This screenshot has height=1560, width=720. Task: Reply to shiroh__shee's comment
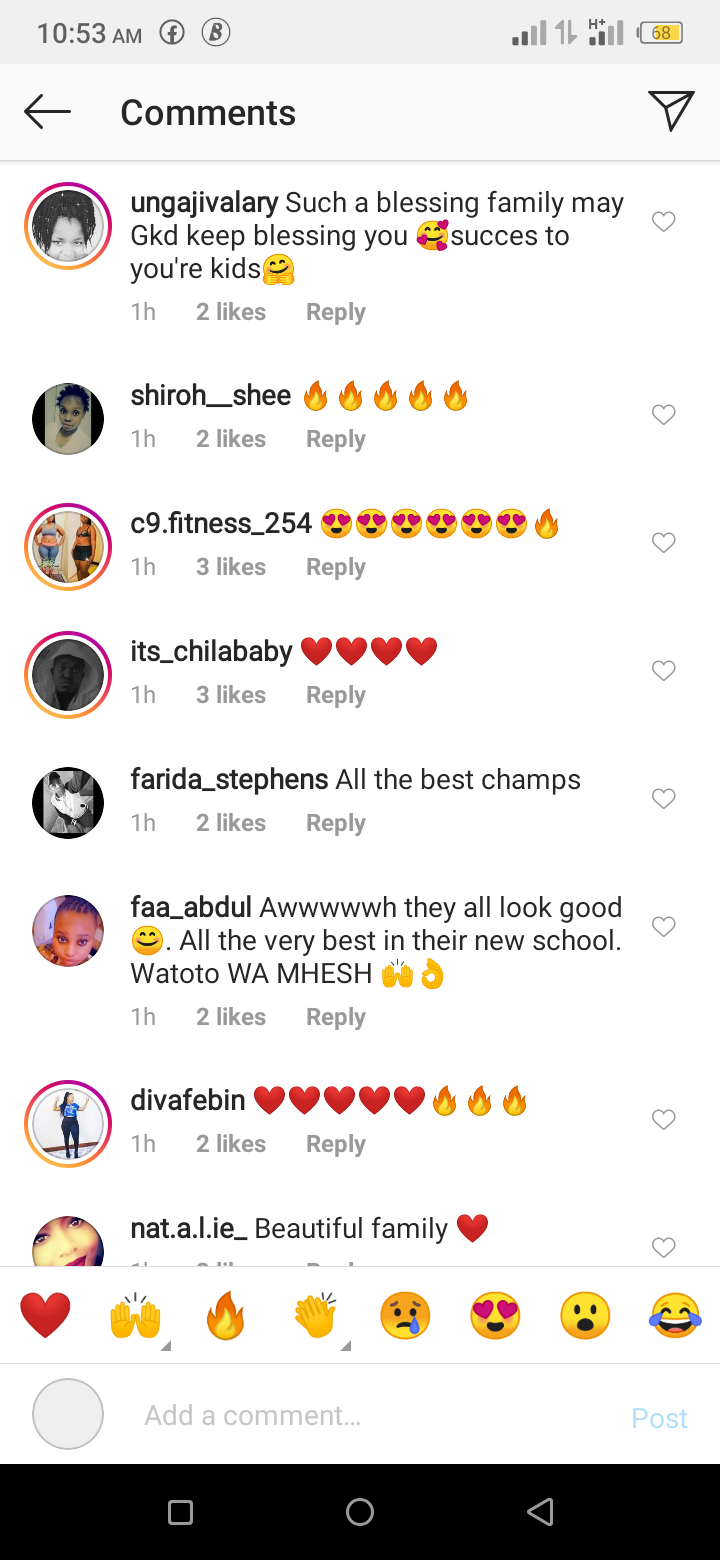pyautogui.click(x=336, y=439)
